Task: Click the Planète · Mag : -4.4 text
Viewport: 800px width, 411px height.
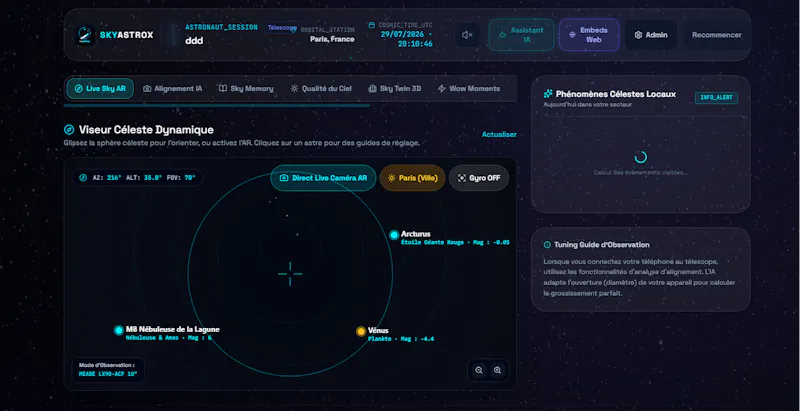Action: (x=401, y=339)
